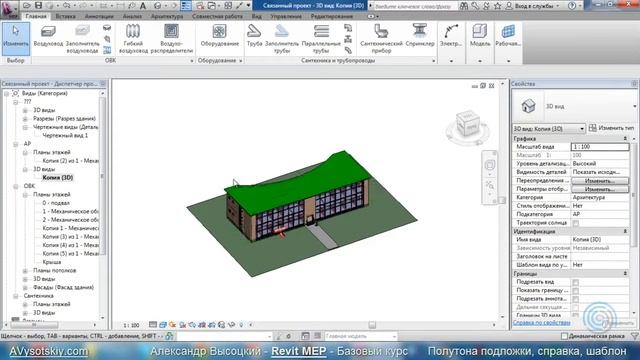Expand Разрезы (Разрез здания) node
The width and height of the screenshot is (640, 360).
click(25, 119)
